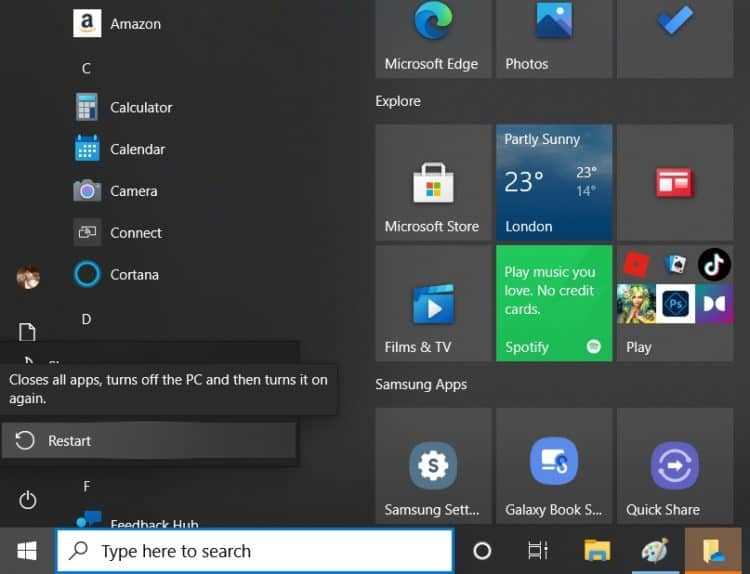Open the red News tile
750x574 pixels.
675,182
